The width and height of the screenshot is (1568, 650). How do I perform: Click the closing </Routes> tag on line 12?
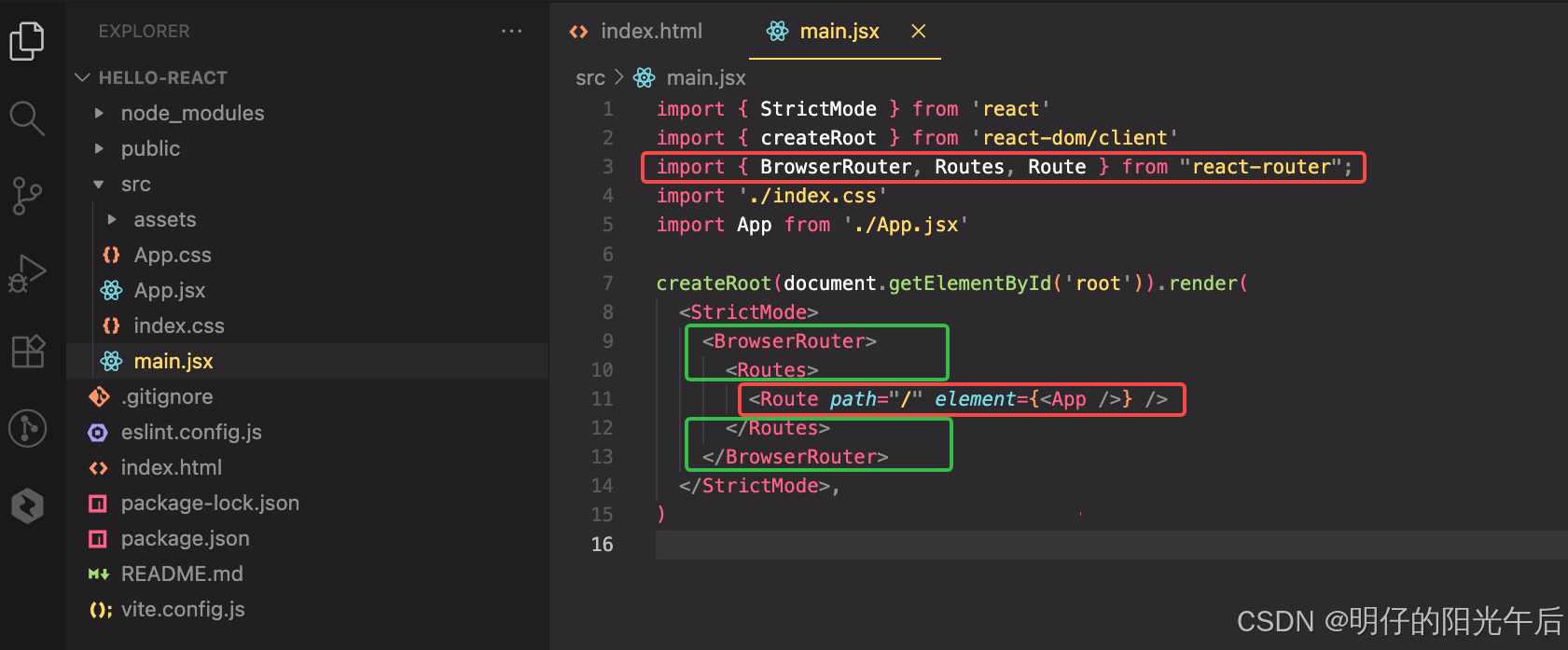click(x=778, y=428)
